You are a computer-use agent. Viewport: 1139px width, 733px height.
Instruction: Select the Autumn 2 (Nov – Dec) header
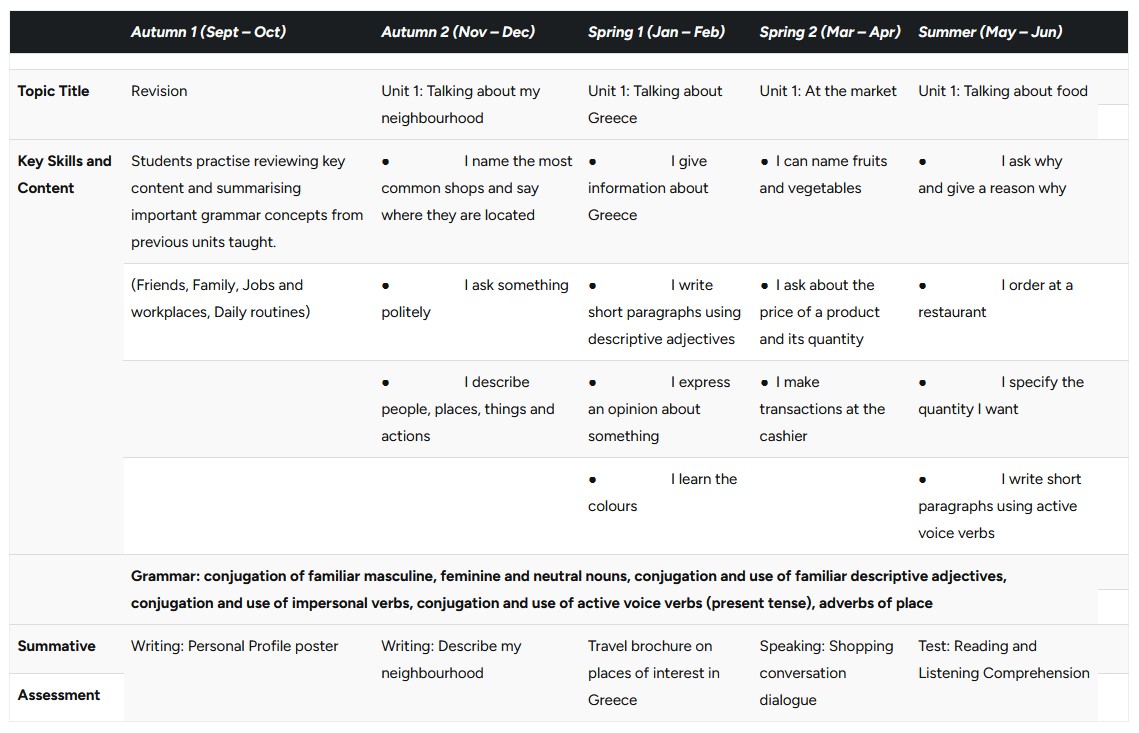458,32
